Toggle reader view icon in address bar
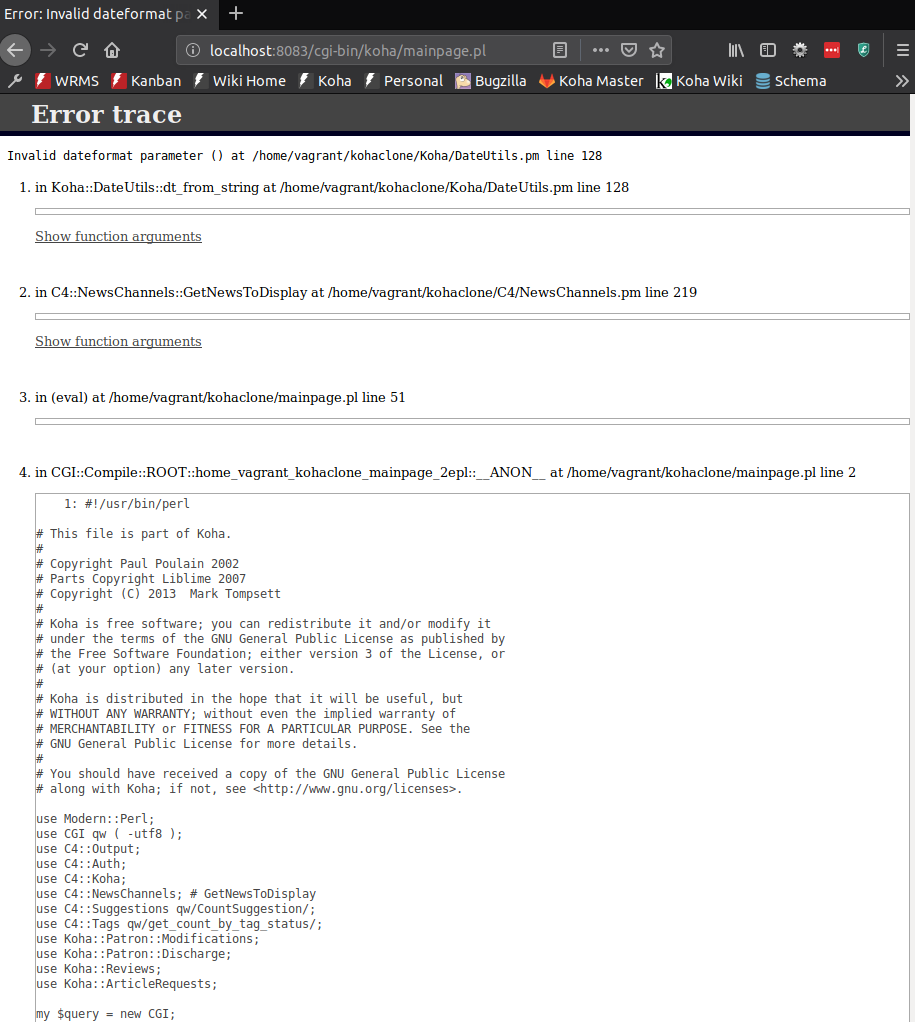Screen dimensions: 915x1022 tap(560, 50)
